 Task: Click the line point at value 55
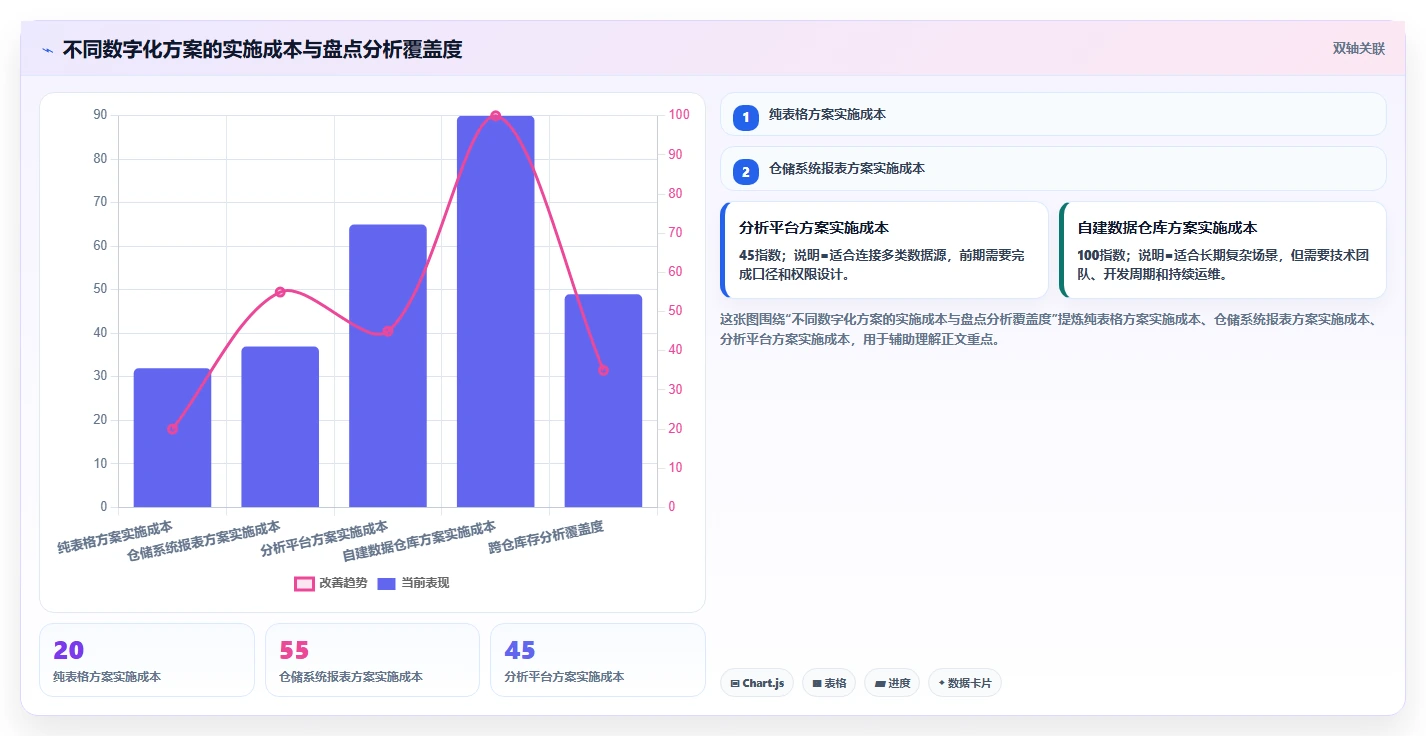(280, 292)
